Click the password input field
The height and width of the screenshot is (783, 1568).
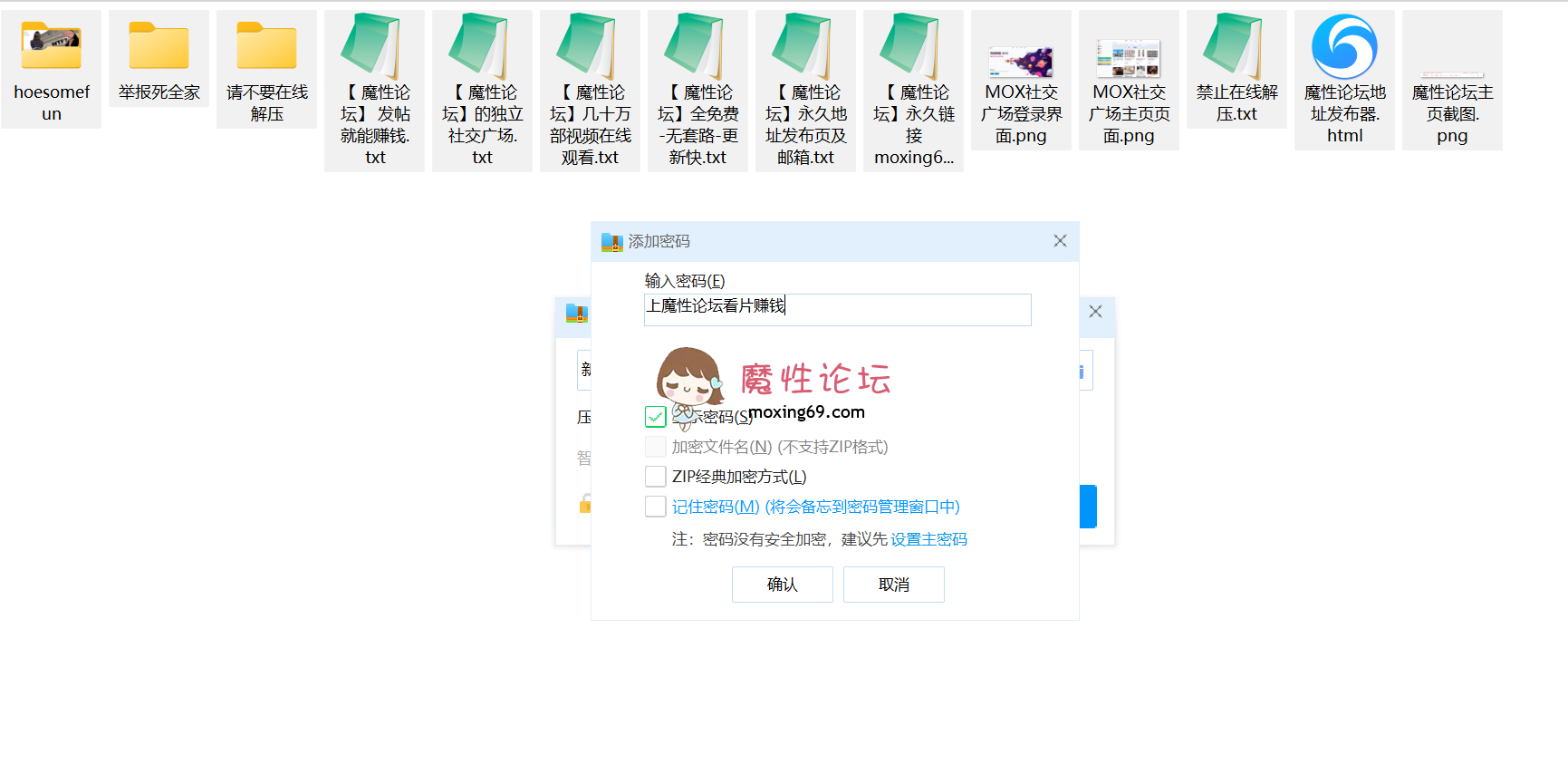click(x=838, y=309)
